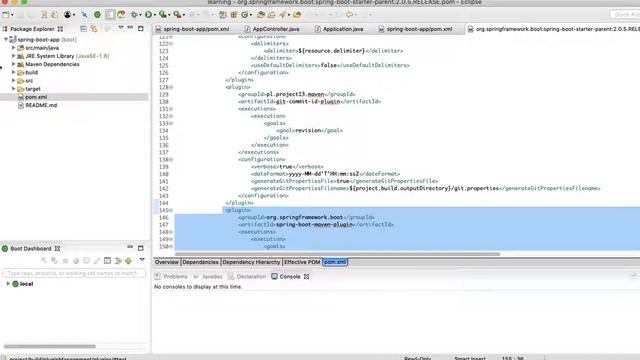Expand the src/main/java folder
This screenshot has width=640, height=360.
[13, 48]
